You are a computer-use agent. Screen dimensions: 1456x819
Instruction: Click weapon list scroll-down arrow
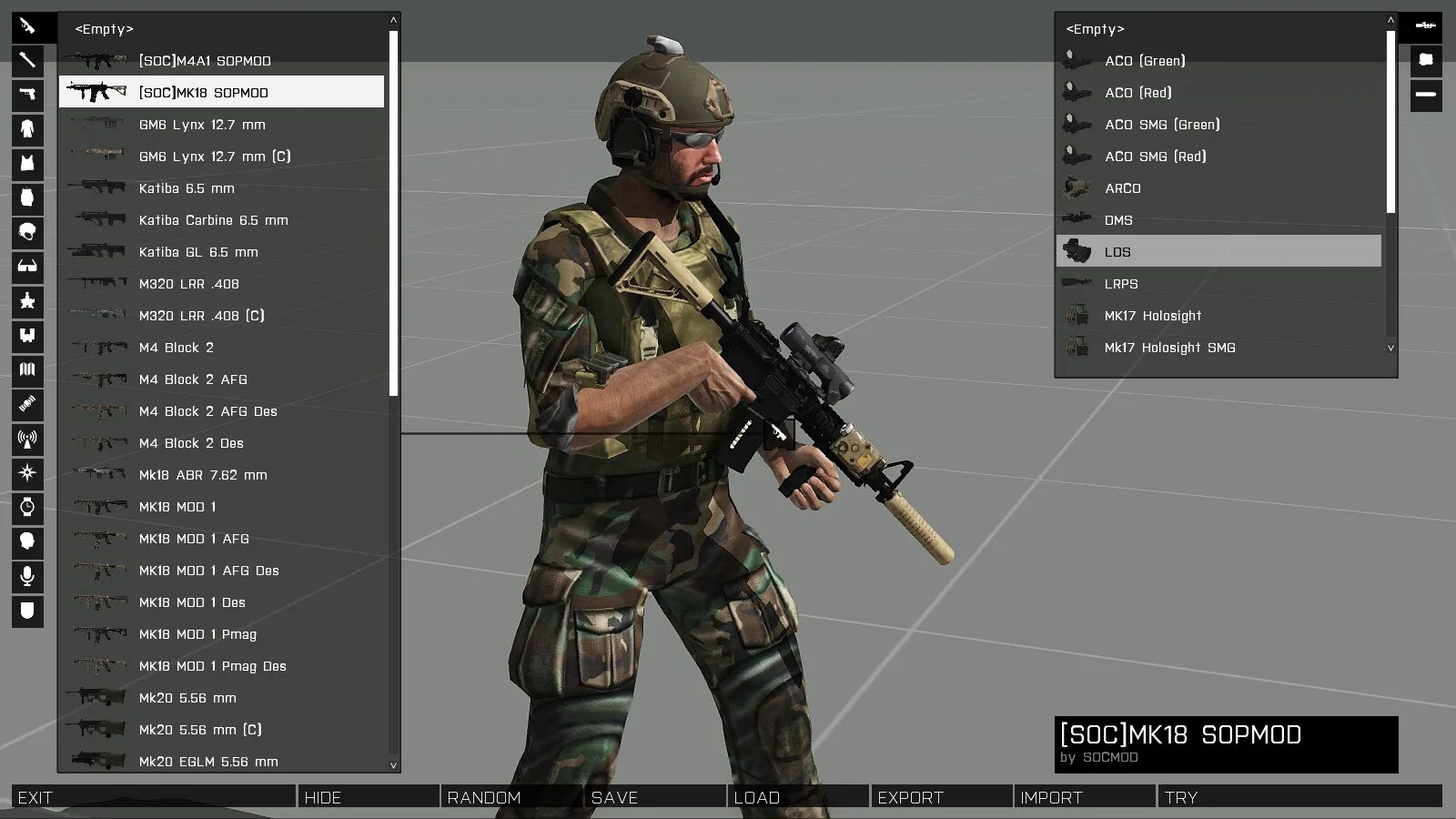[x=393, y=765]
